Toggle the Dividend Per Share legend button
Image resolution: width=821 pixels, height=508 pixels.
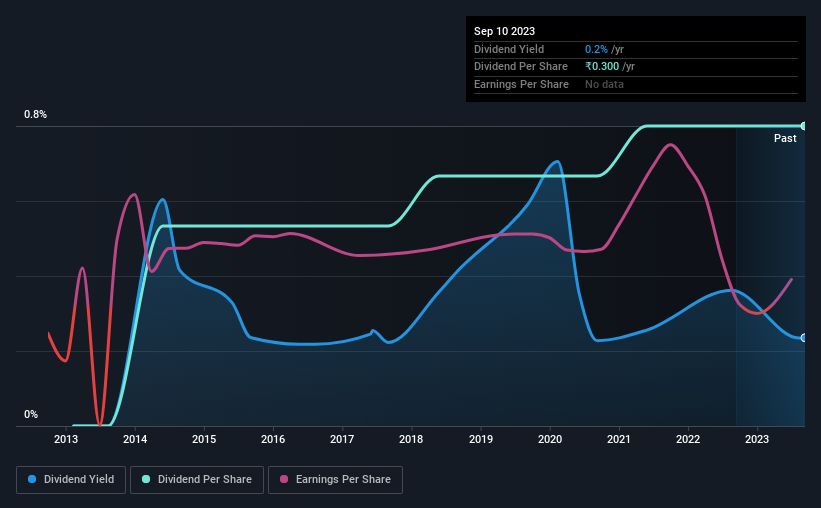coord(197,480)
